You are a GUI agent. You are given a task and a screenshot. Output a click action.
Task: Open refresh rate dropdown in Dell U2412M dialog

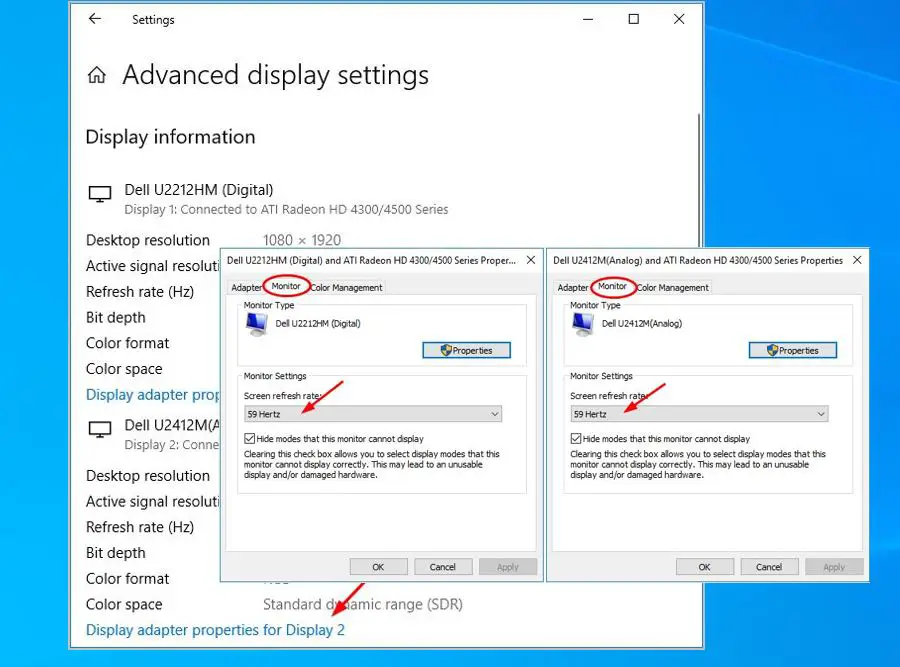[699, 414]
